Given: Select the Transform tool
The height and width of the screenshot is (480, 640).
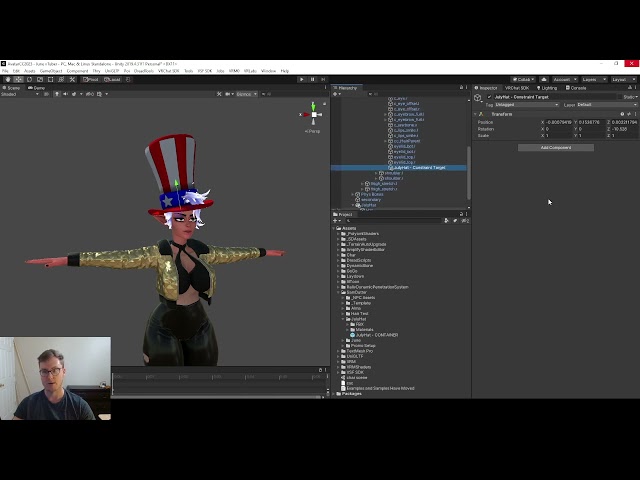Looking at the screenshot, I should (61, 80).
